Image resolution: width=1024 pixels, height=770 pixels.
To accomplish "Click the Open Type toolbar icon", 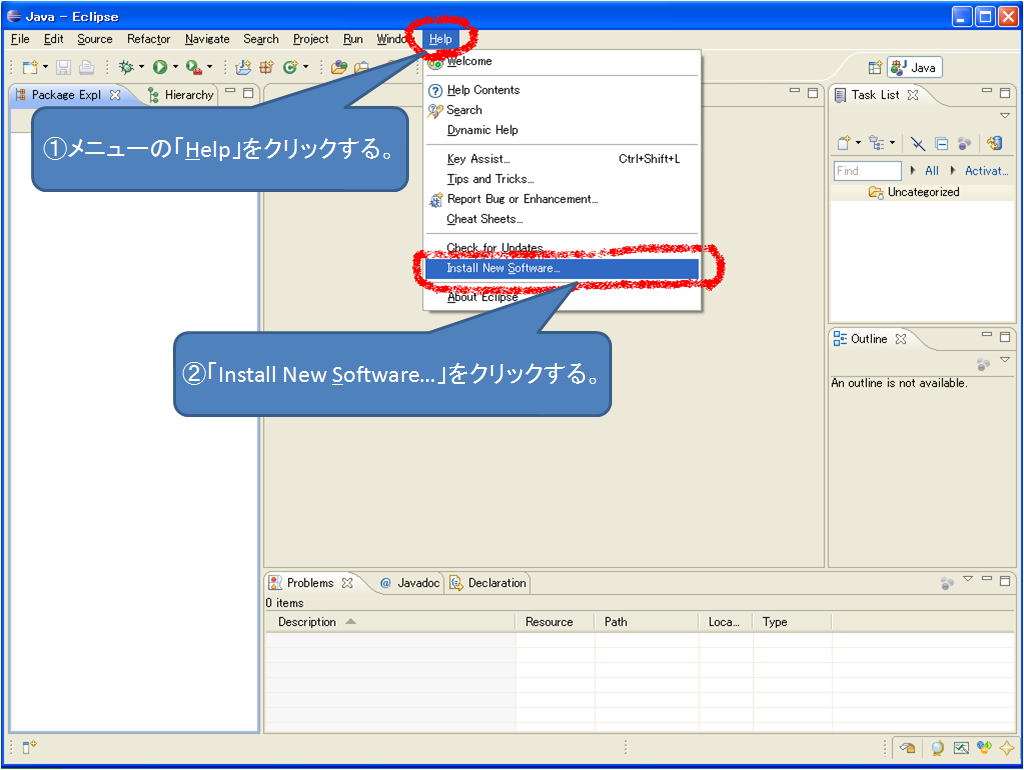I will coord(338,67).
